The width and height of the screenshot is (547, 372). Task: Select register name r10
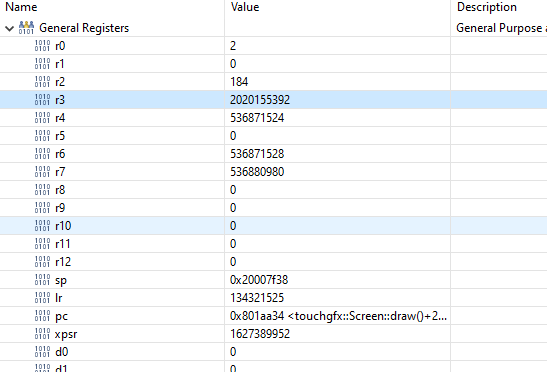point(63,226)
